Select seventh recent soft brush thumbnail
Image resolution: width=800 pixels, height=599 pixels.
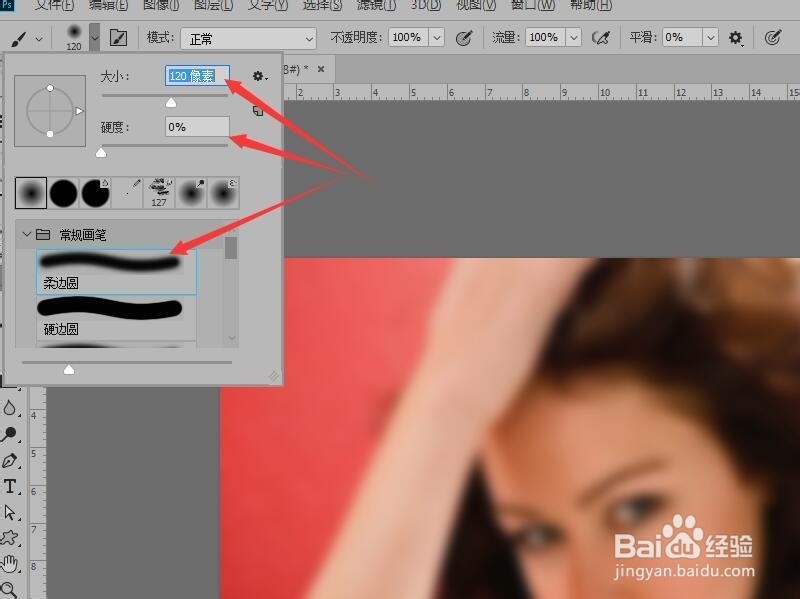pos(223,193)
